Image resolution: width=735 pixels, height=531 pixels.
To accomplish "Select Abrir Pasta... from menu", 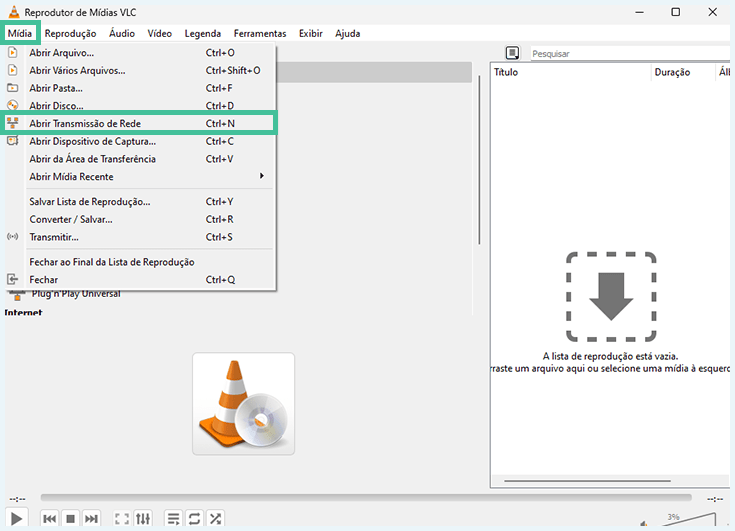I will pos(140,88).
